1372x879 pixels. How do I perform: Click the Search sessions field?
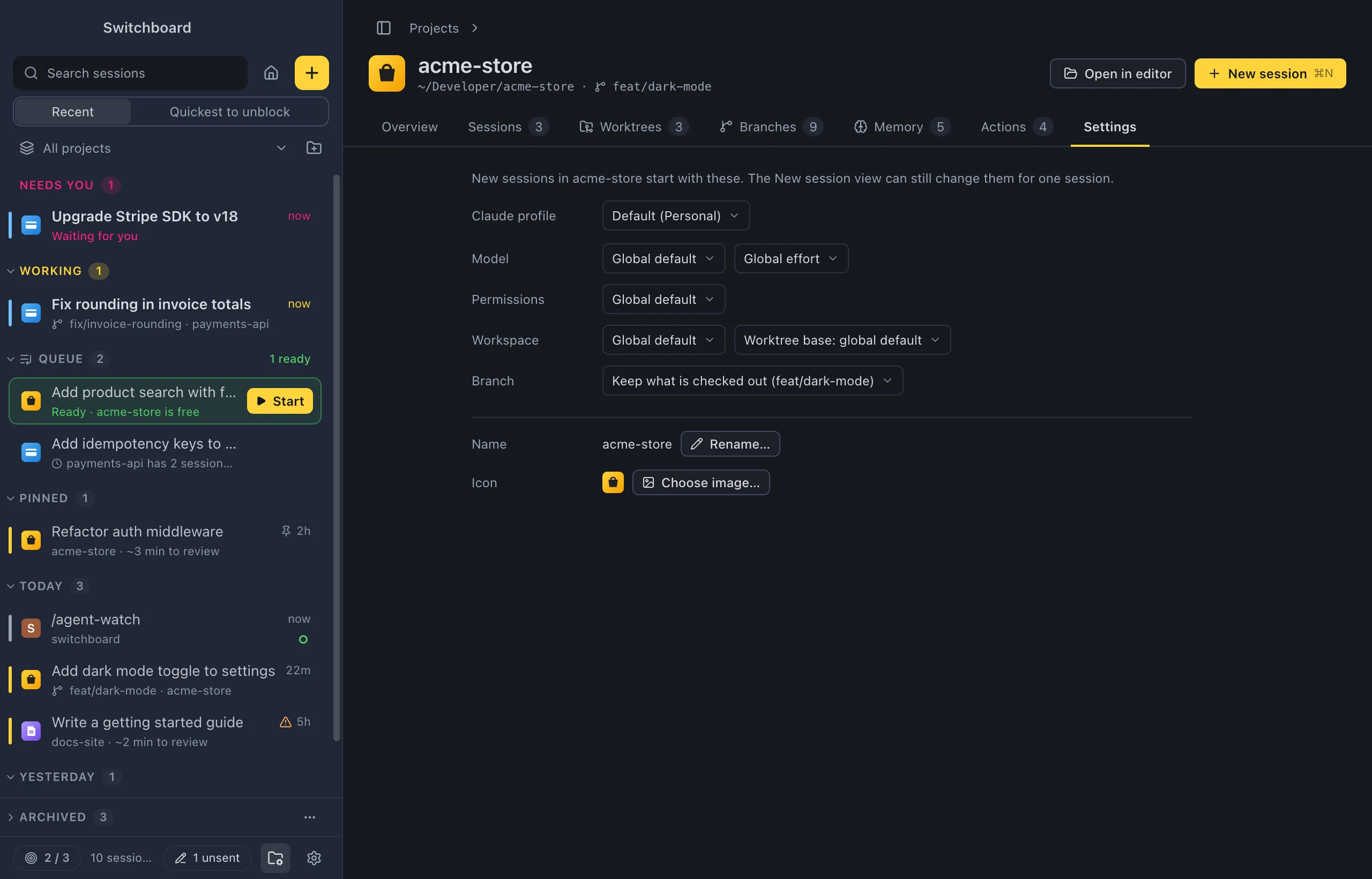pyautogui.click(x=130, y=73)
